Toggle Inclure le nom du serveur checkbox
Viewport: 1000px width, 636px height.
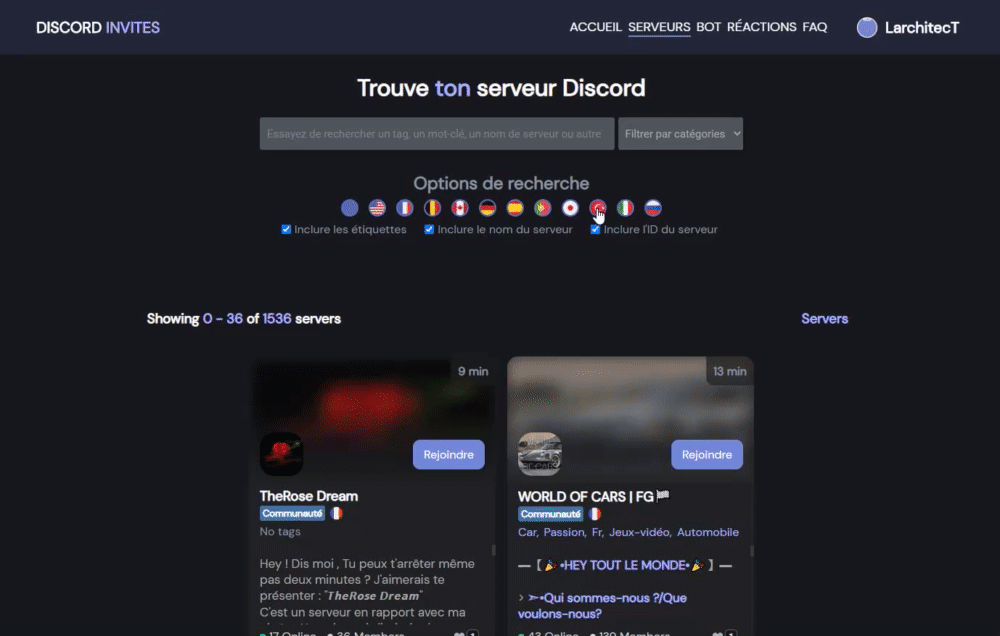[429, 230]
